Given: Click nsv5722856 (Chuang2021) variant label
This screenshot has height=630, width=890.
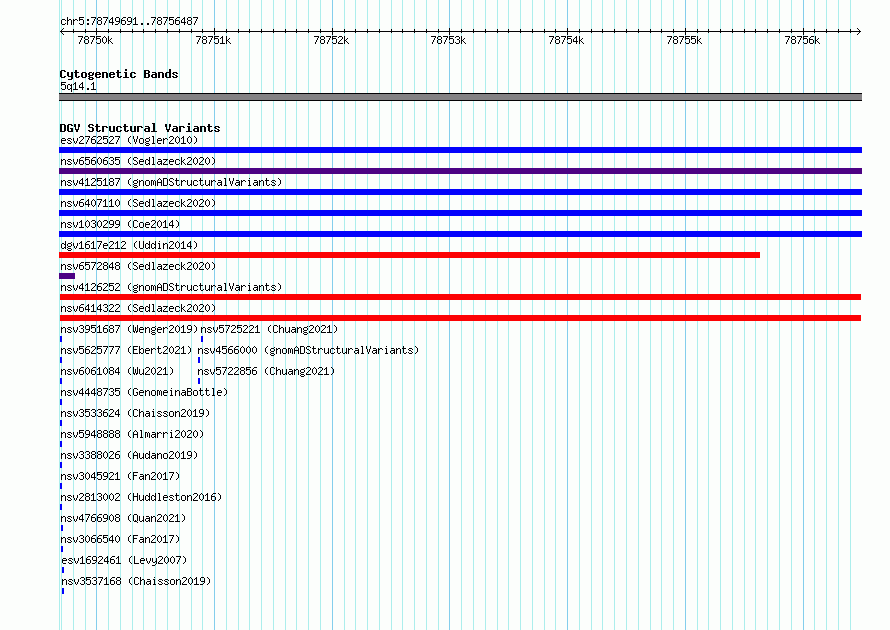Looking at the screenshot, I should (266, 371).
